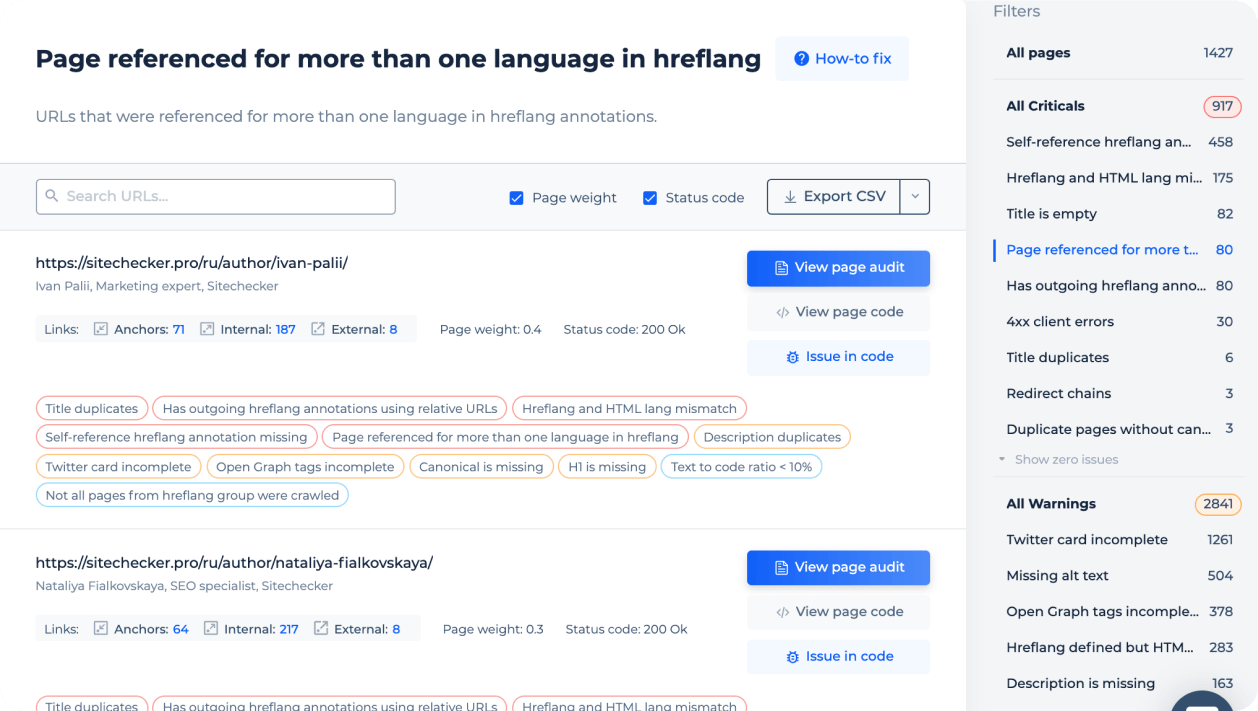The height and width of the screenshot is (711, 1258).
Task: Click Anchors link icon in nataliya-fialkovskaya row
Action: point(101,629)
